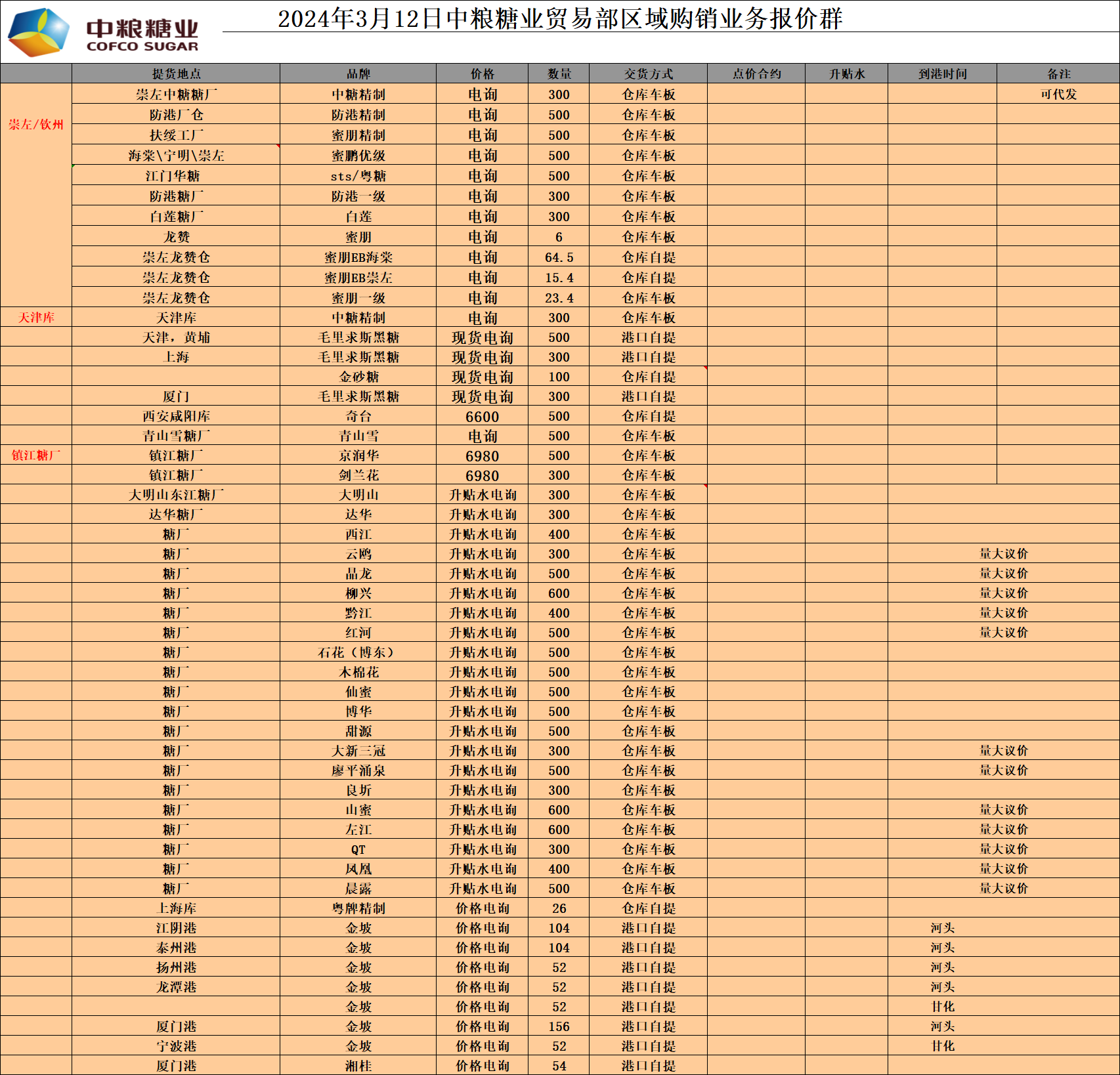The width and height of the screenshot is (1120, 1075).
Task: Select the 湘桂 brand cell
Action: click(358, 1066)
